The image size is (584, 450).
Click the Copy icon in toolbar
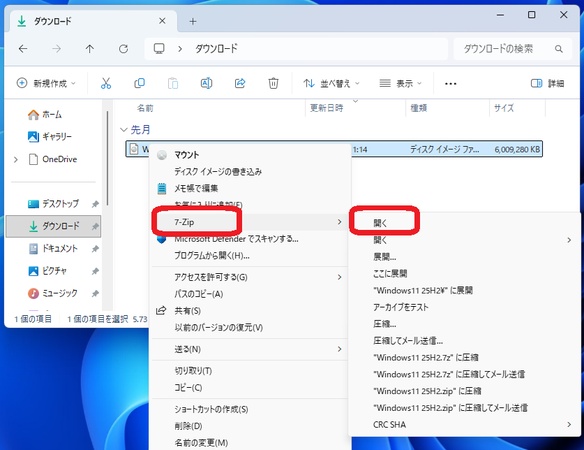coord(139,83)
